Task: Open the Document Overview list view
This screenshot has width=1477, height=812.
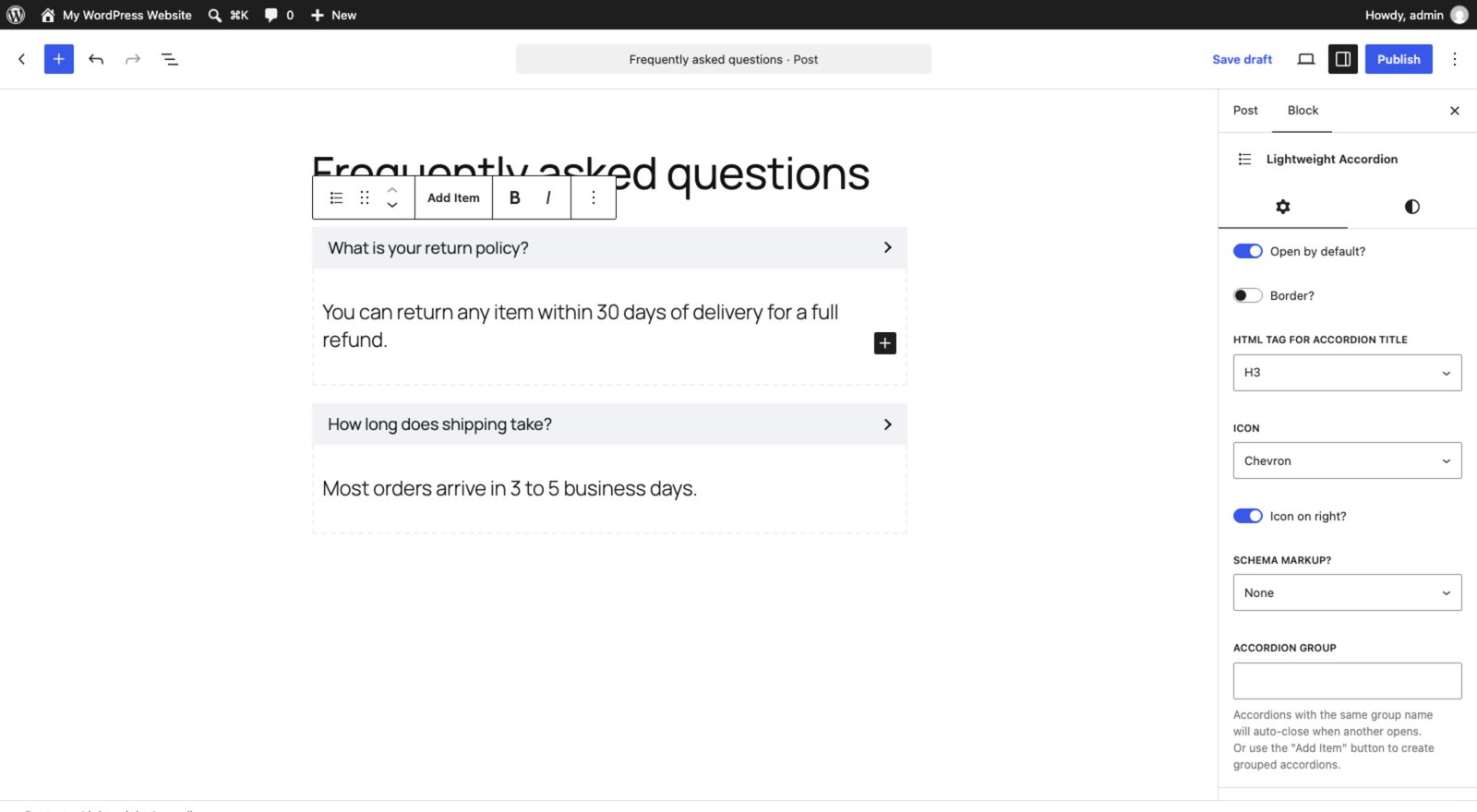Action: 170,59
